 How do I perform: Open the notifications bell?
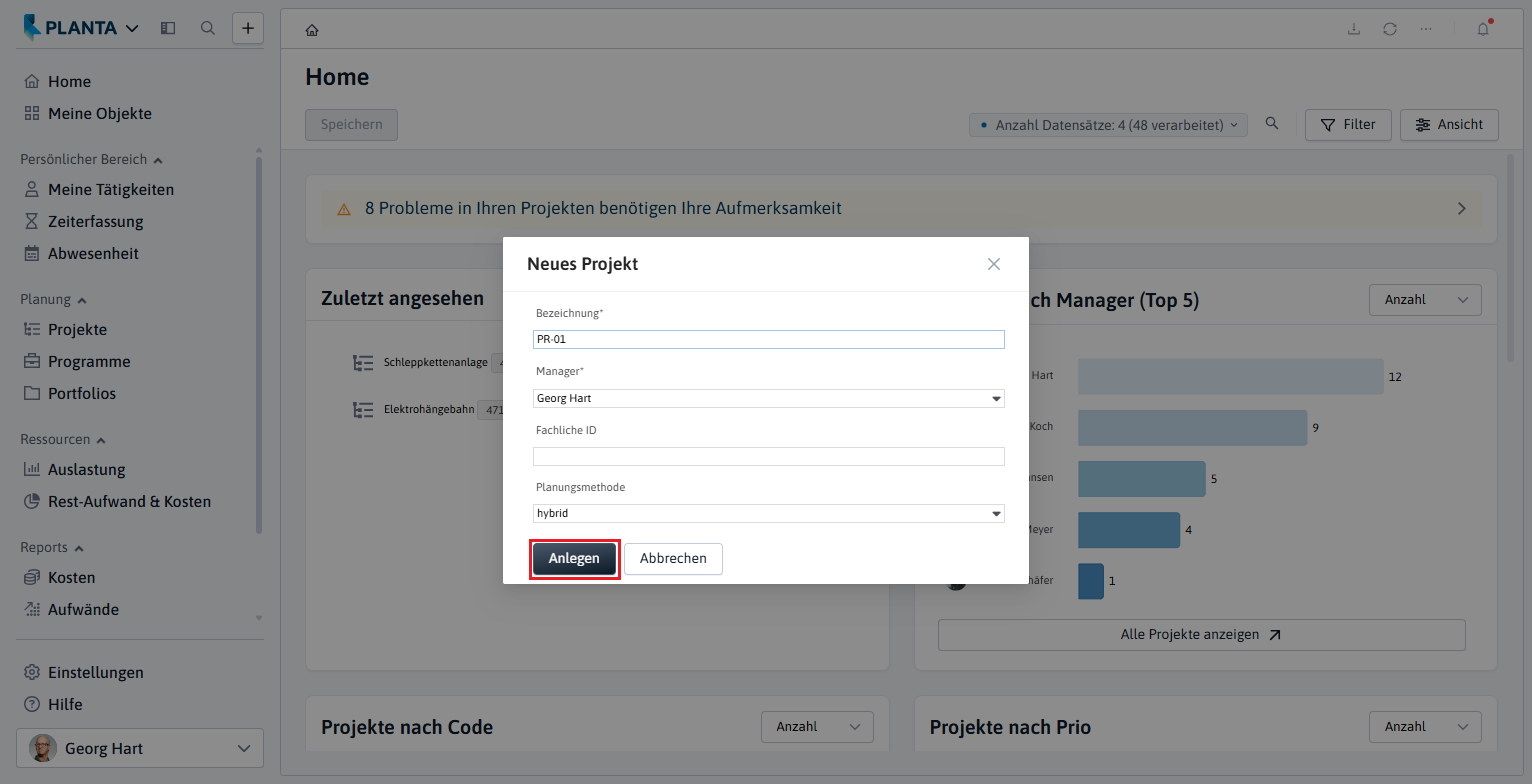[x=1484, y=28]
